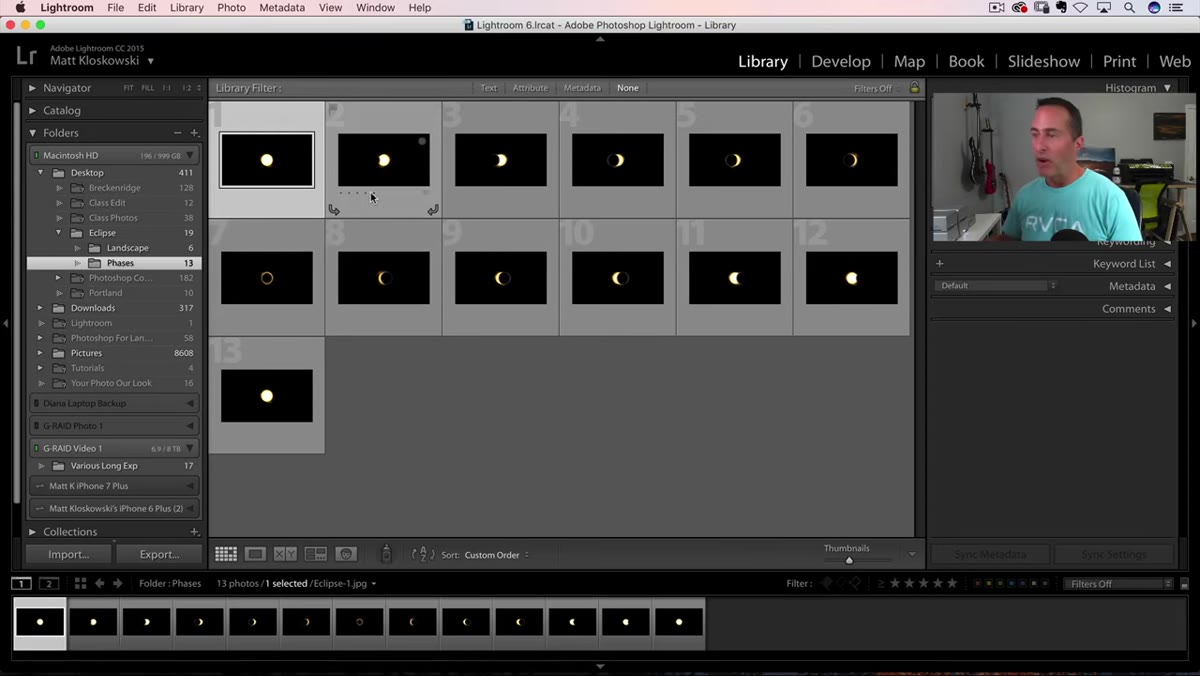Add keyword with plus in Keyword List

[x=939, y=264]
